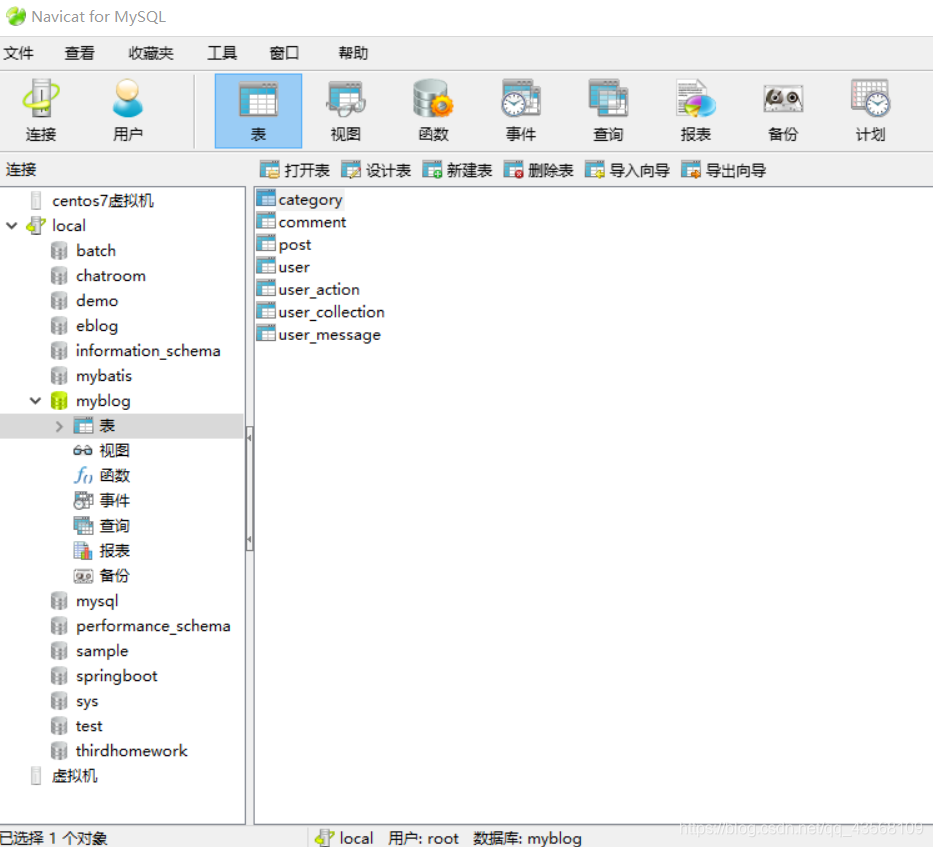Open the 帮助 menu

353,53
